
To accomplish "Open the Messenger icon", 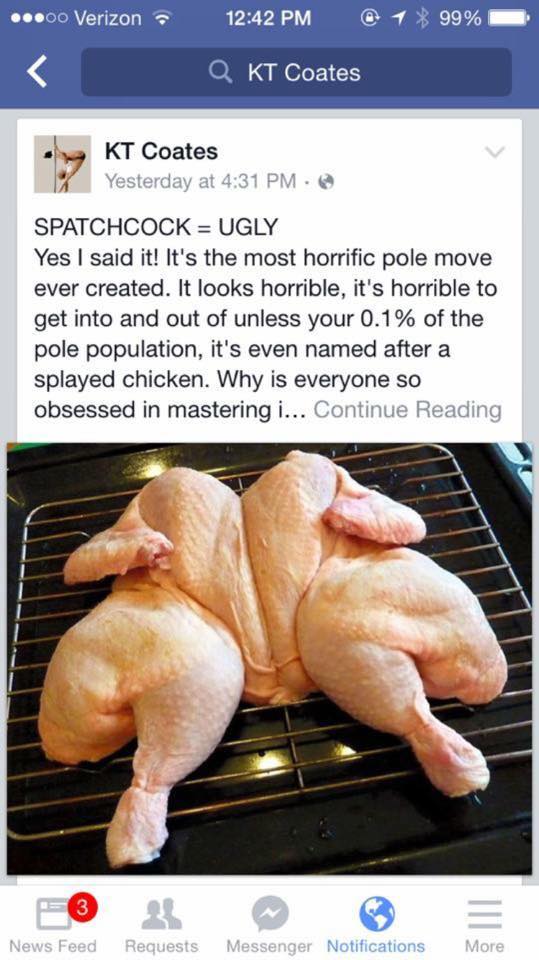I will 270,914.
